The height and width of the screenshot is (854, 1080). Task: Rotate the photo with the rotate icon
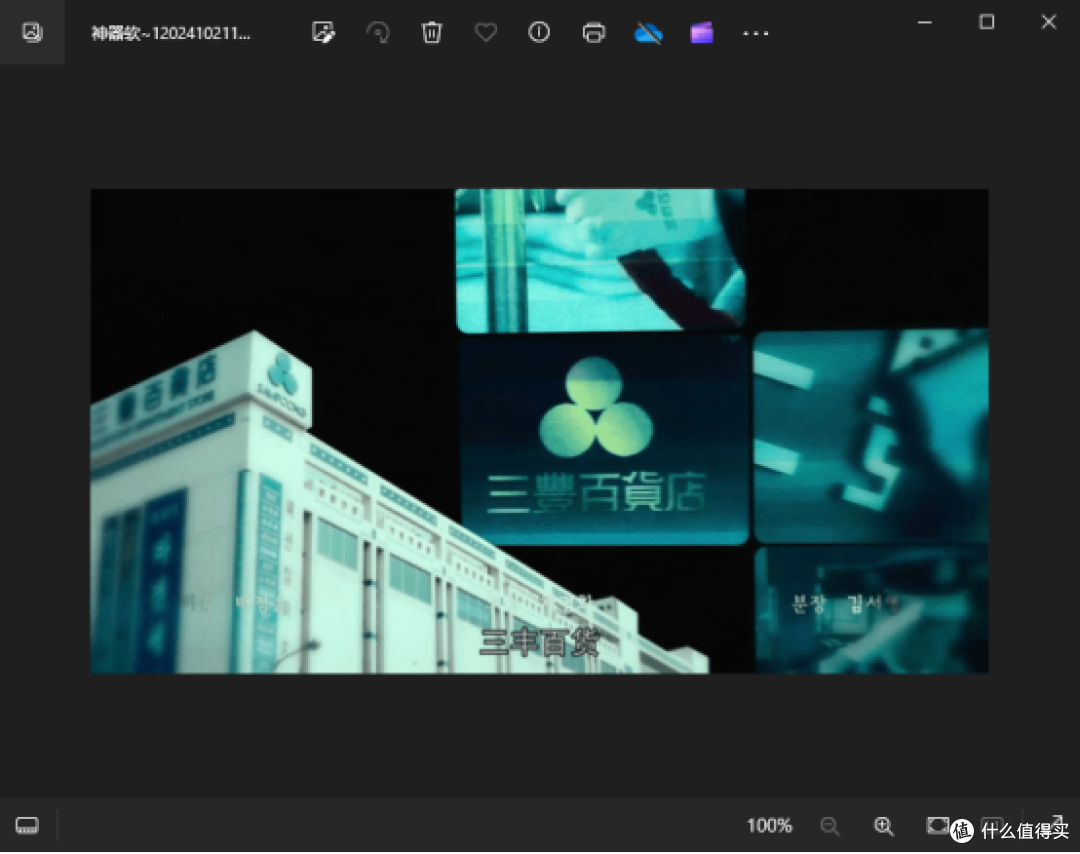(x=377, y=32)
